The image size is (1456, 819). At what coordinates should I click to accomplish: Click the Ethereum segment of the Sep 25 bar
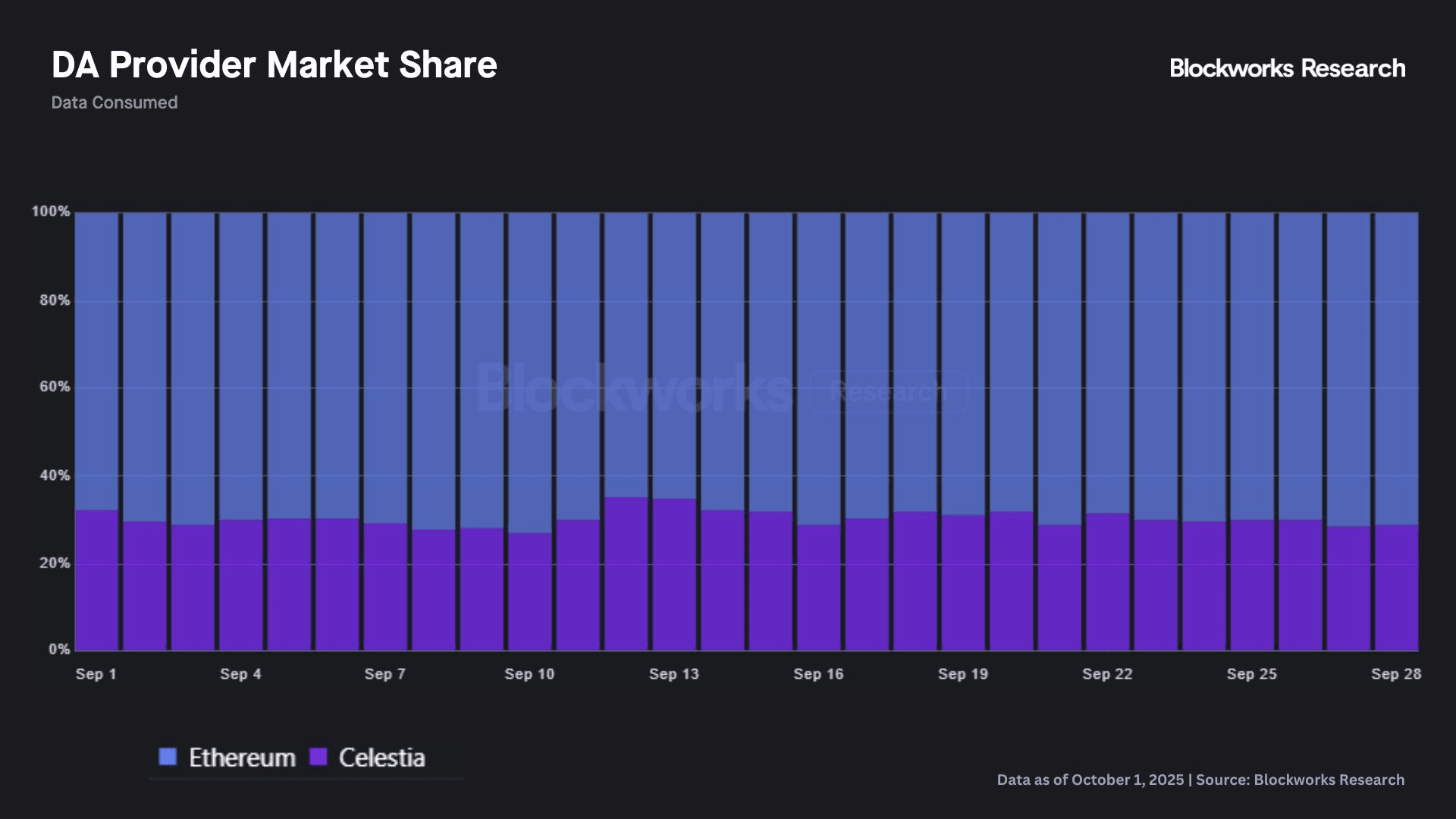tap(1252, 366)
